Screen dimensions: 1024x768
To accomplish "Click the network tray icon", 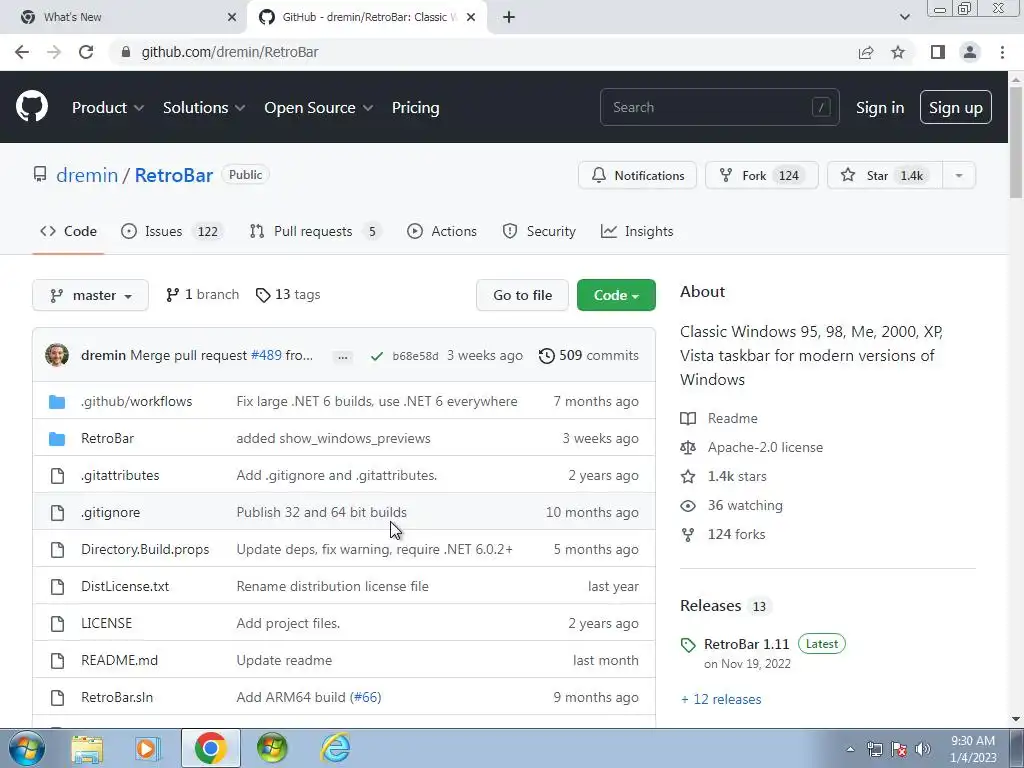I will tap(874, 749).
